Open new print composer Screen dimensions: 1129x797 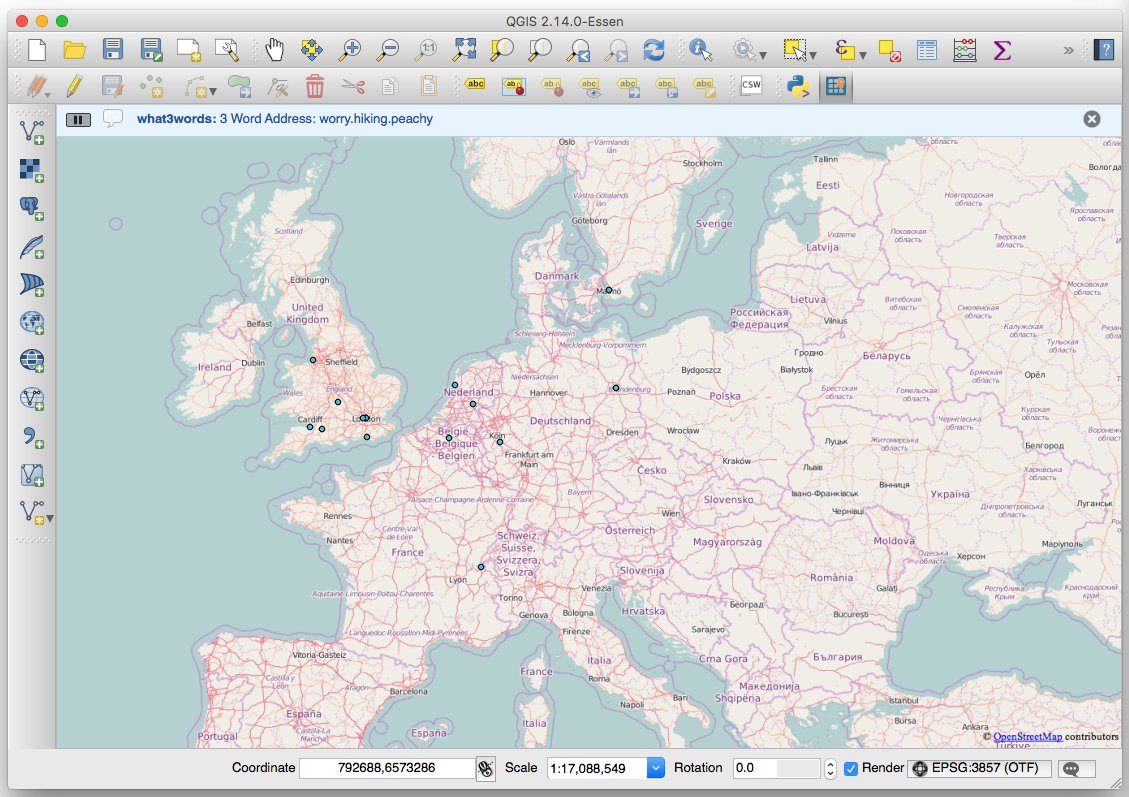click(189, 50)
